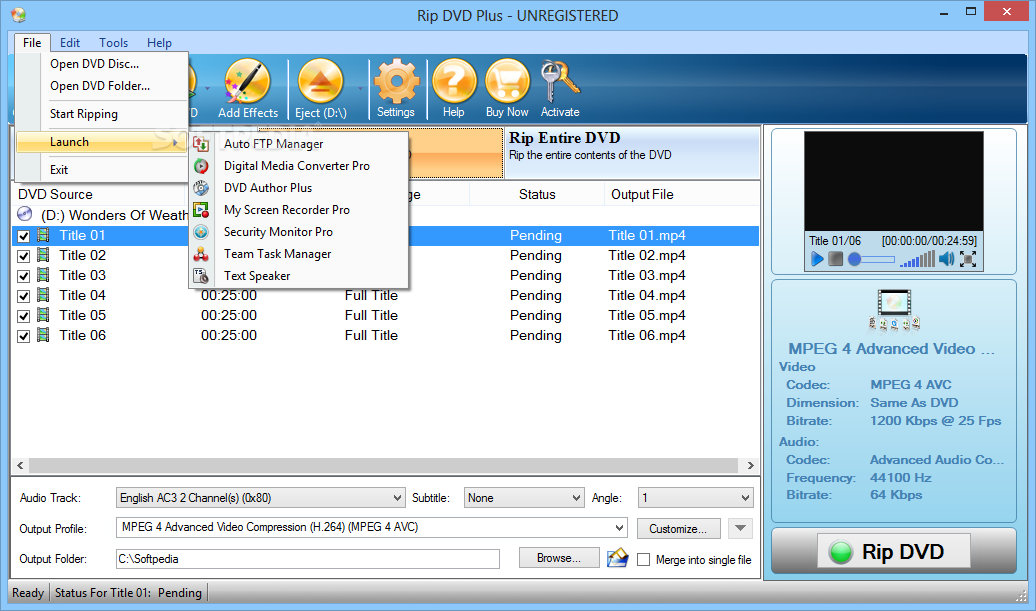Expand the arrow next to Customize
Viewport: 1036px width, 611px height.
coord(740,528)
